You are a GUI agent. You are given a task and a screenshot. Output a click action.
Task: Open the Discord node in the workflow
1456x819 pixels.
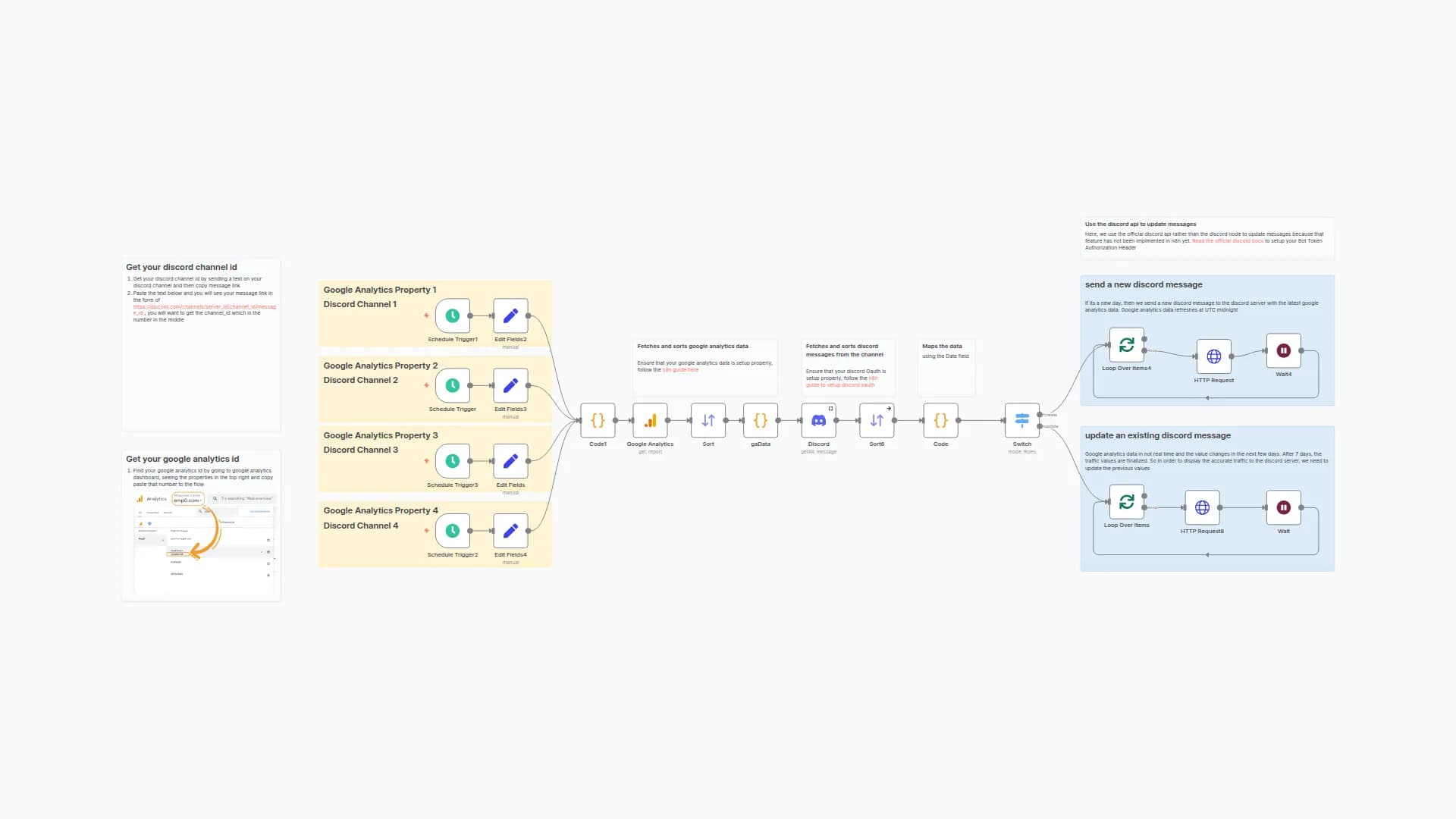coord(818,420)
